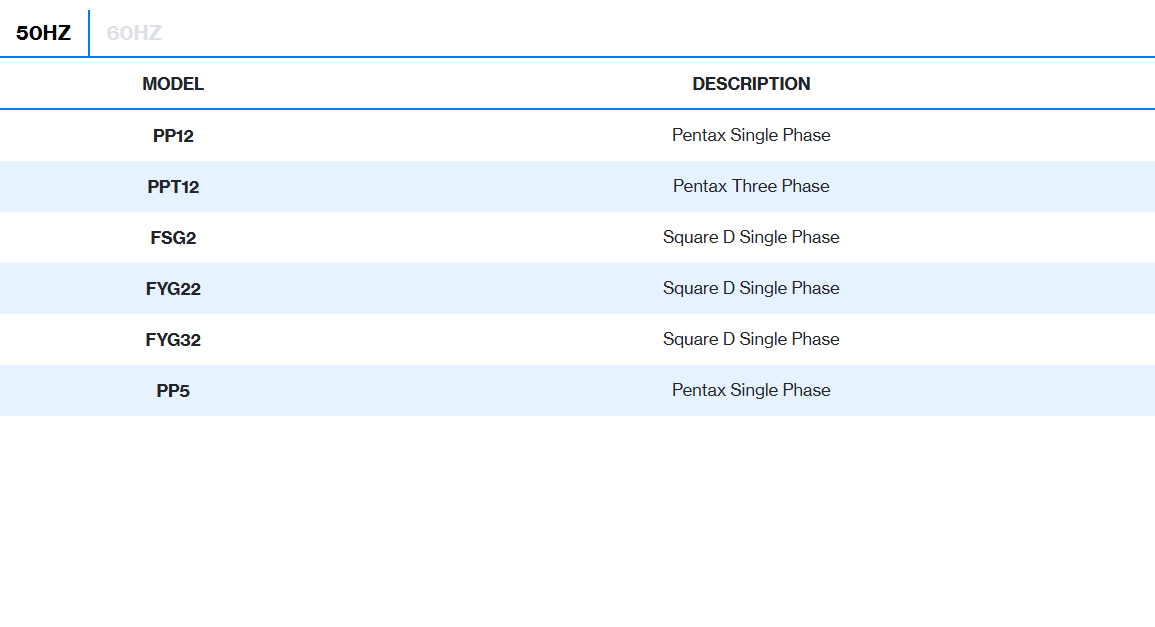This screenshot has width=1155, height=627.
Task: Click PP5's Pentax Single Phase description
Action: pos(751,390)
